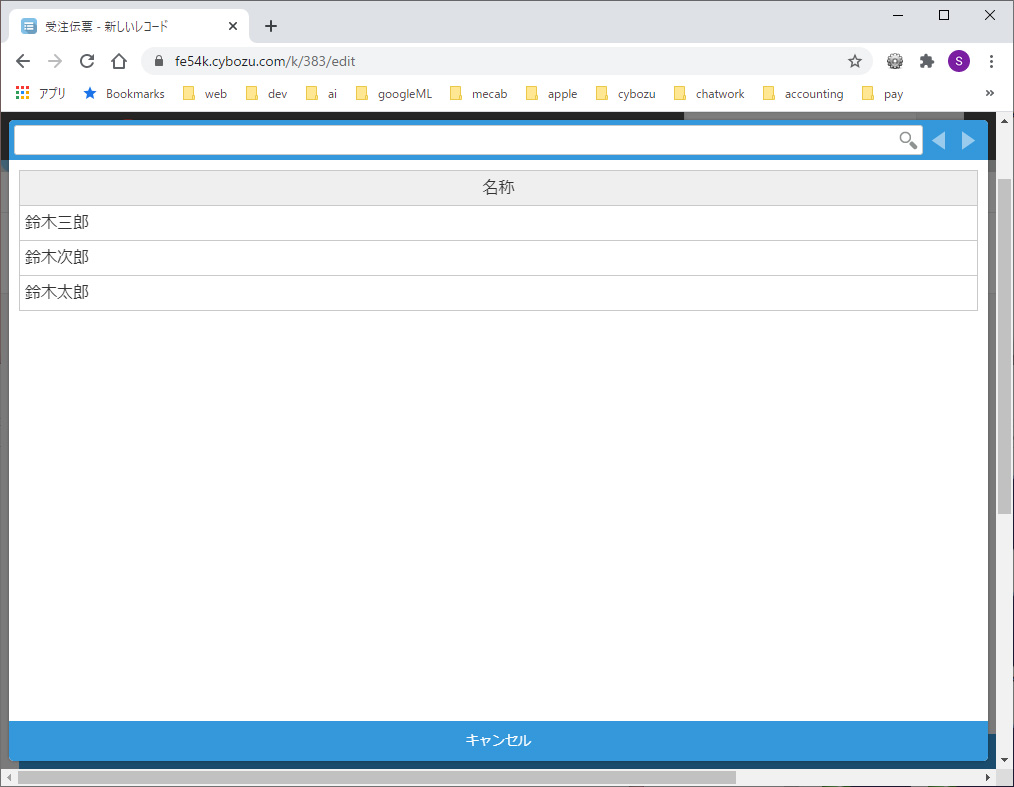The image size is (1014, 787).
Task: Open the purple user profile avatar
Action: [959, 61]
